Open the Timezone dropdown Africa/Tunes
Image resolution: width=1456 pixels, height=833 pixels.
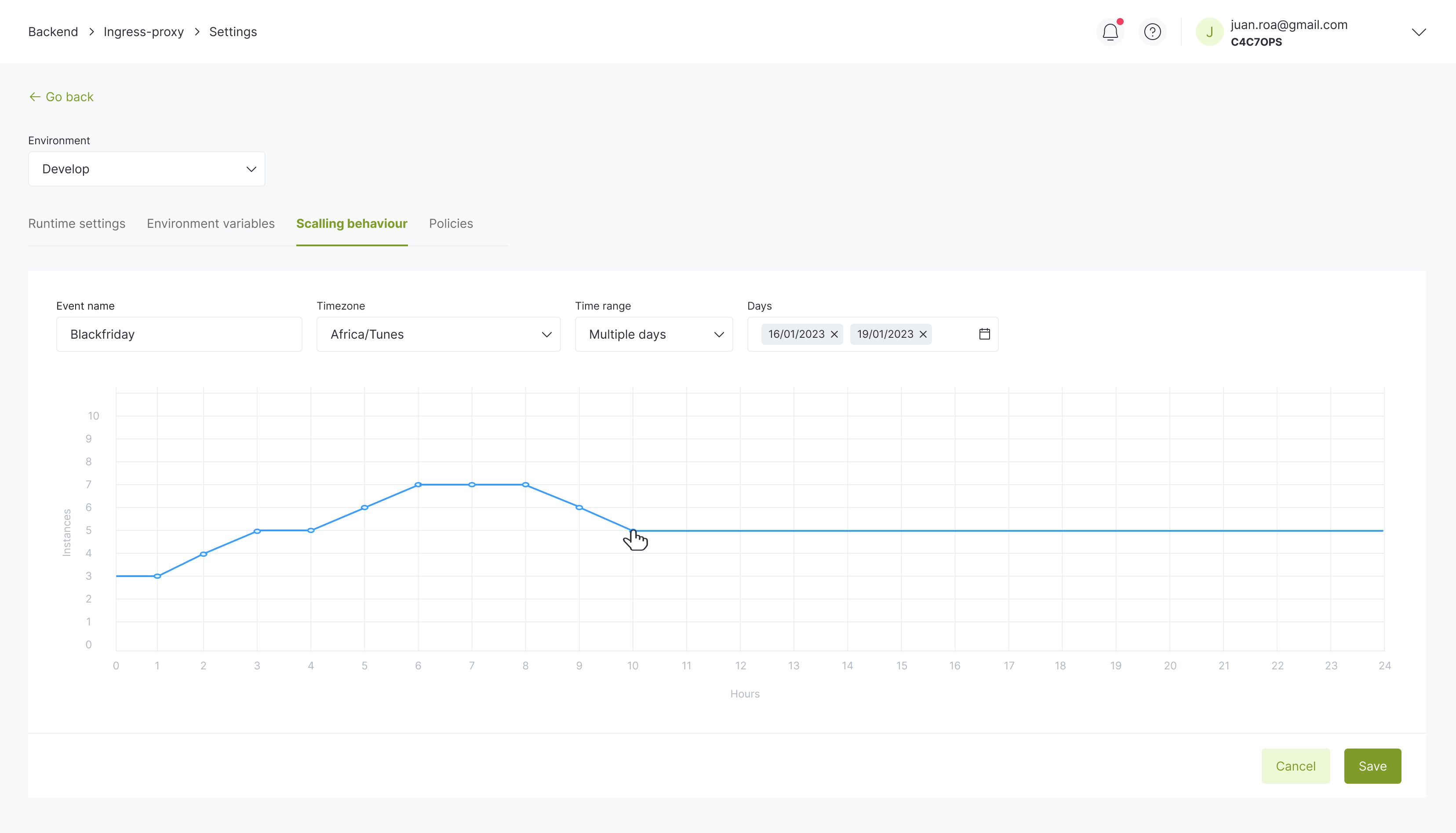(439, 334)
